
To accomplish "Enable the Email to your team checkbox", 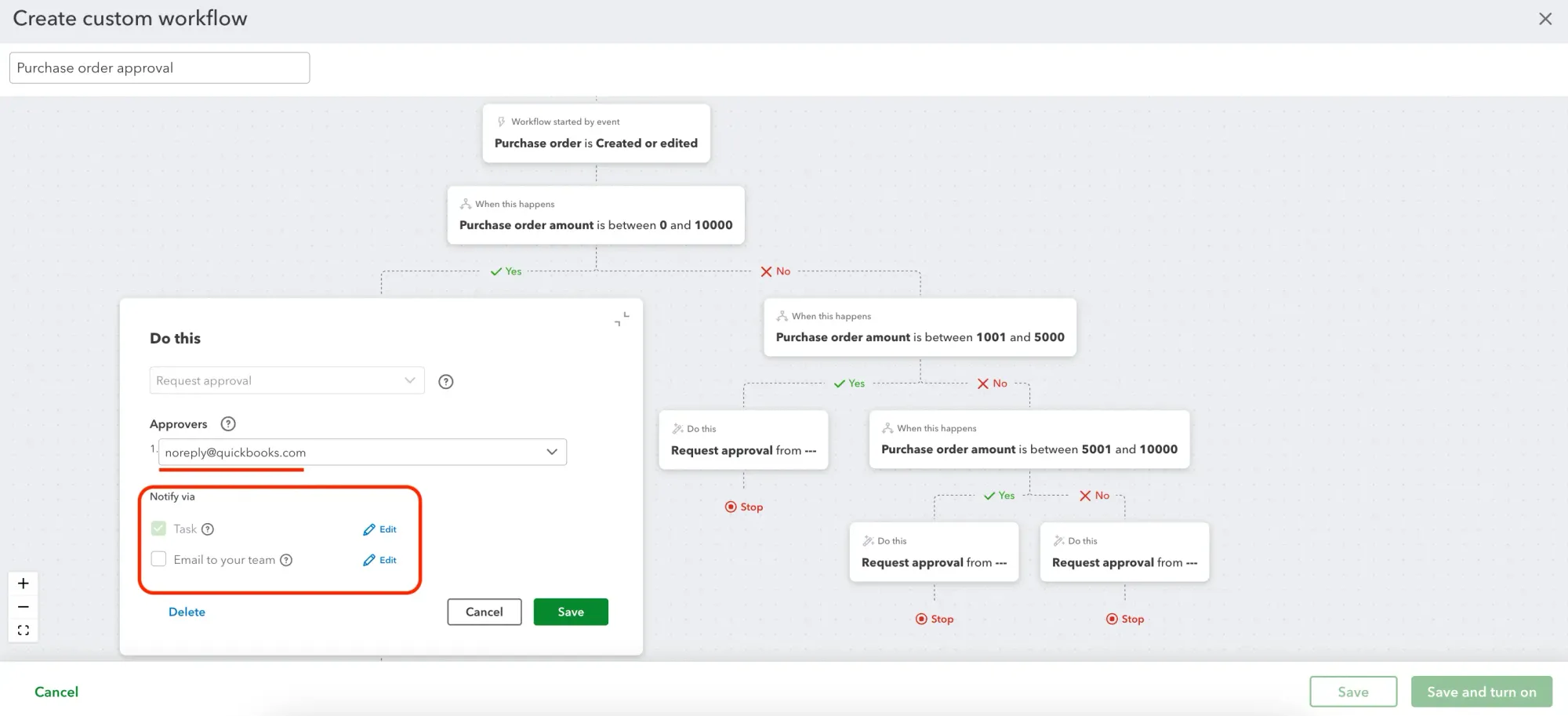I will (x=158, y=558).
